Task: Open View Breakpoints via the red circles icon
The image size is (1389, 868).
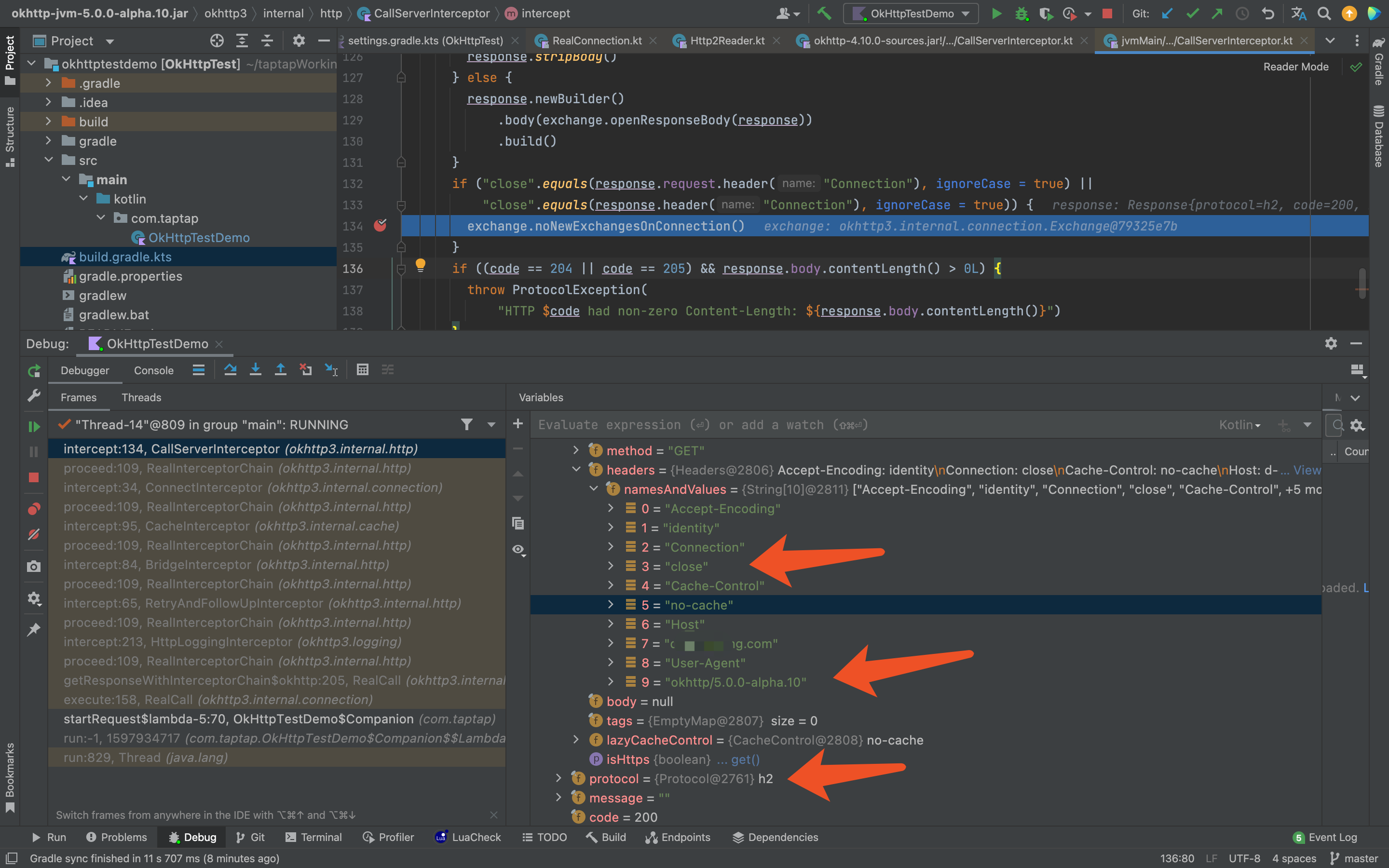Action: tap(34, 509)
